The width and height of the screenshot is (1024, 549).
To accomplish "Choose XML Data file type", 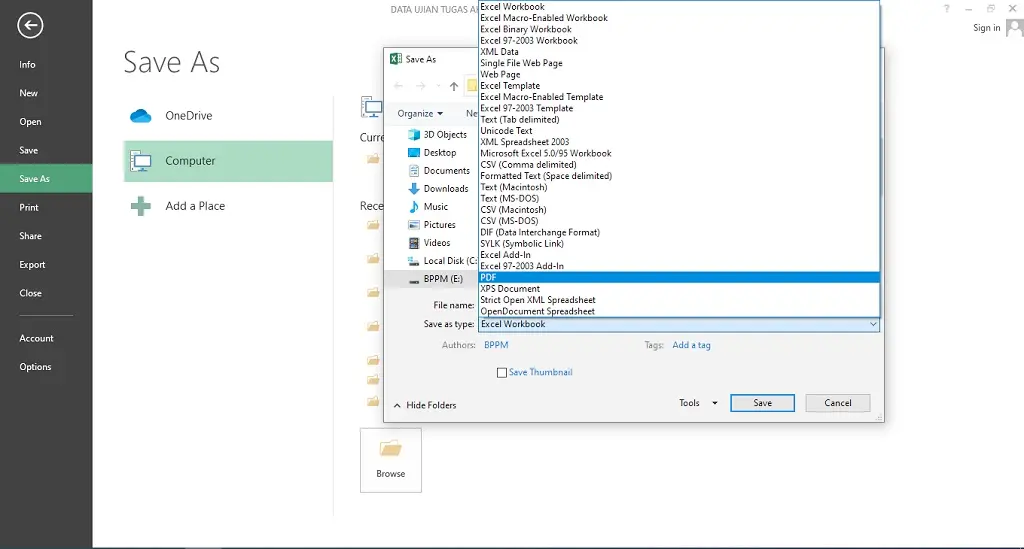I will 679,52.
